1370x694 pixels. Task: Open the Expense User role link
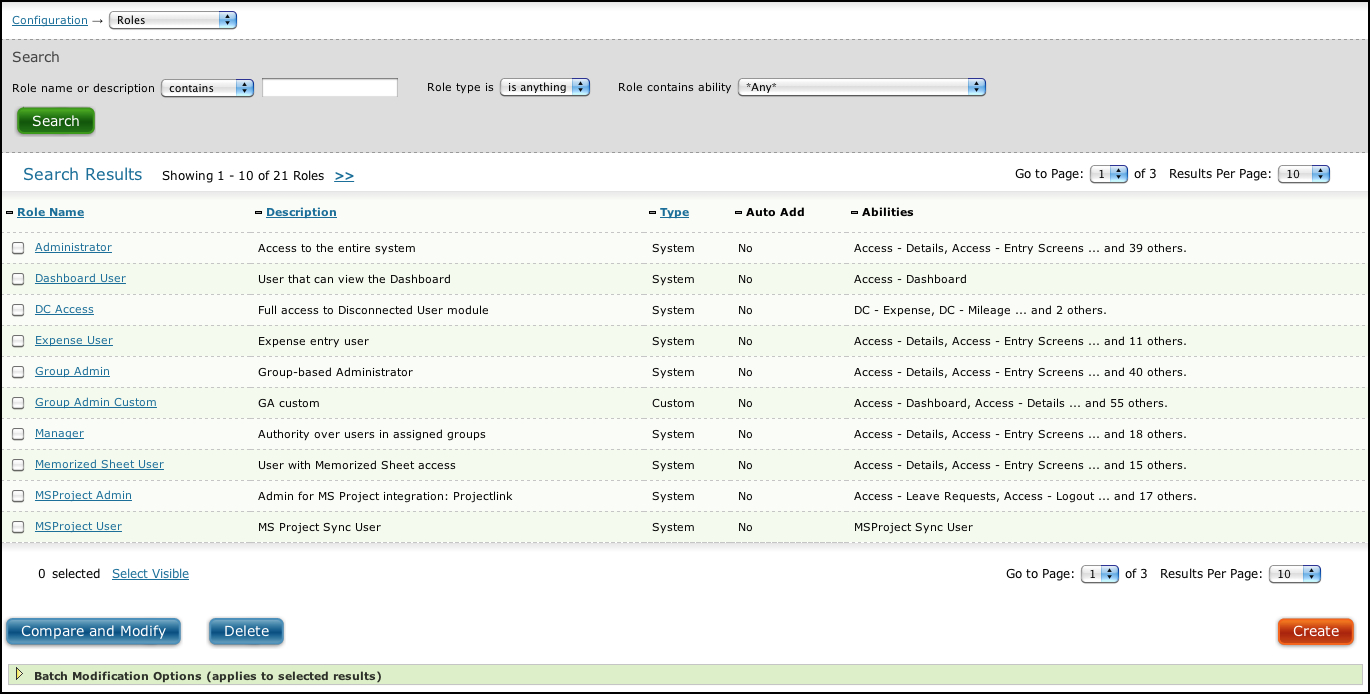[x=74, y=340]
